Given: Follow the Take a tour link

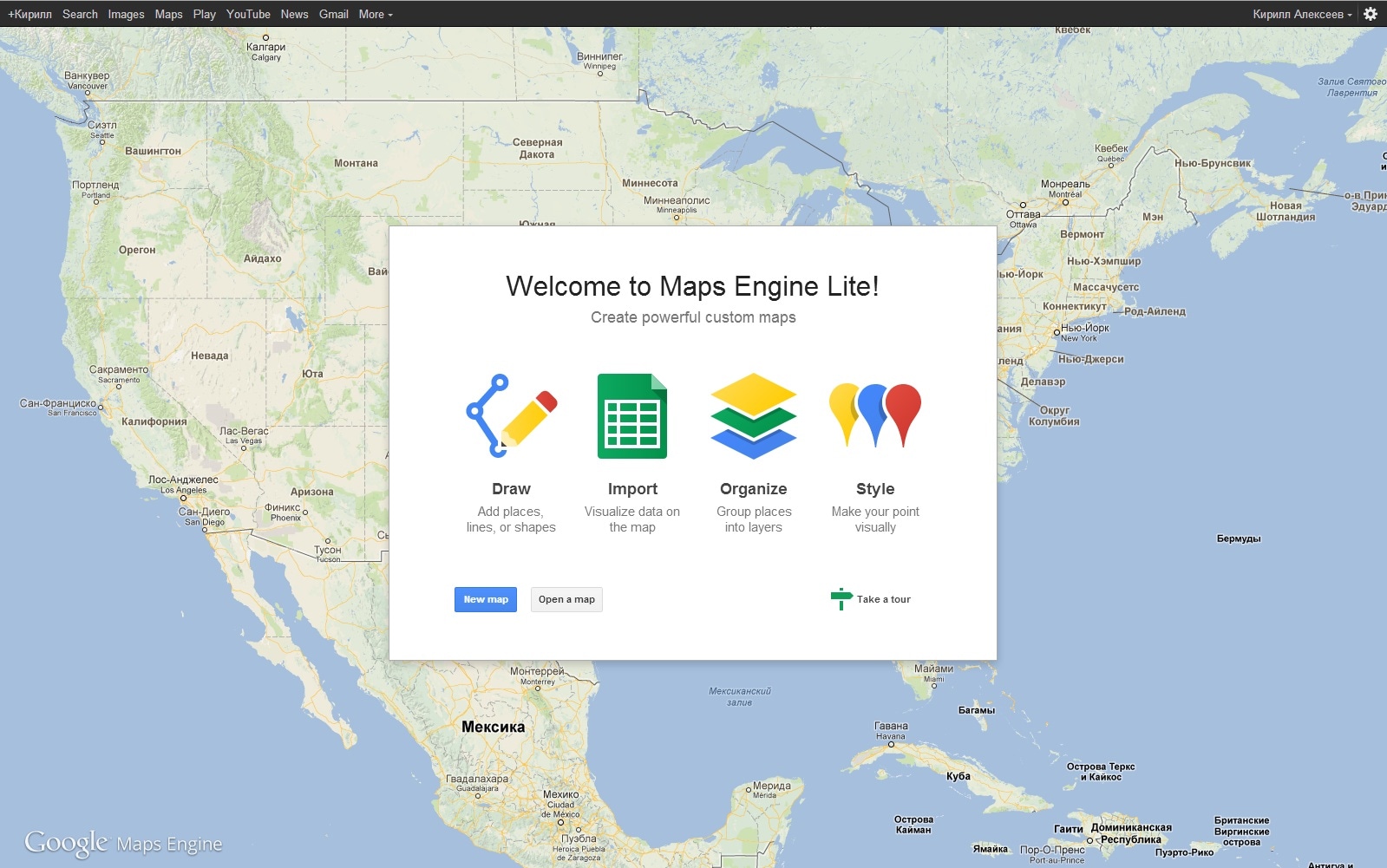Looking at the screenshot, I should point(883,599).
